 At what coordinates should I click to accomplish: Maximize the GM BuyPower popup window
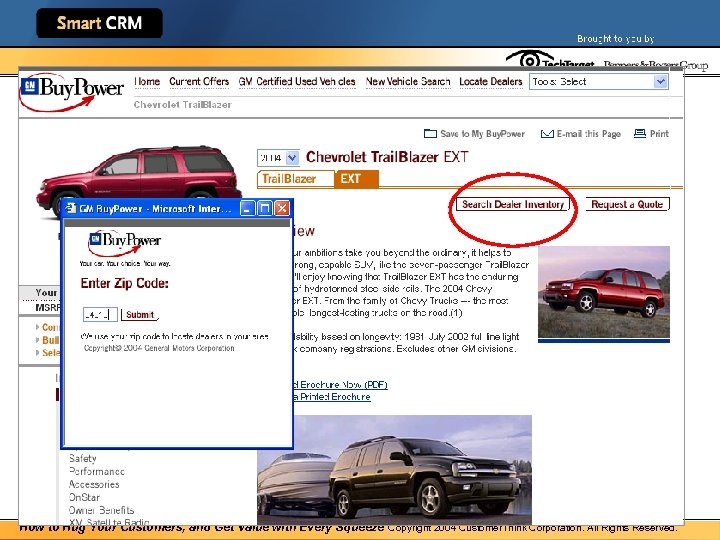click(x=264, y=208)
